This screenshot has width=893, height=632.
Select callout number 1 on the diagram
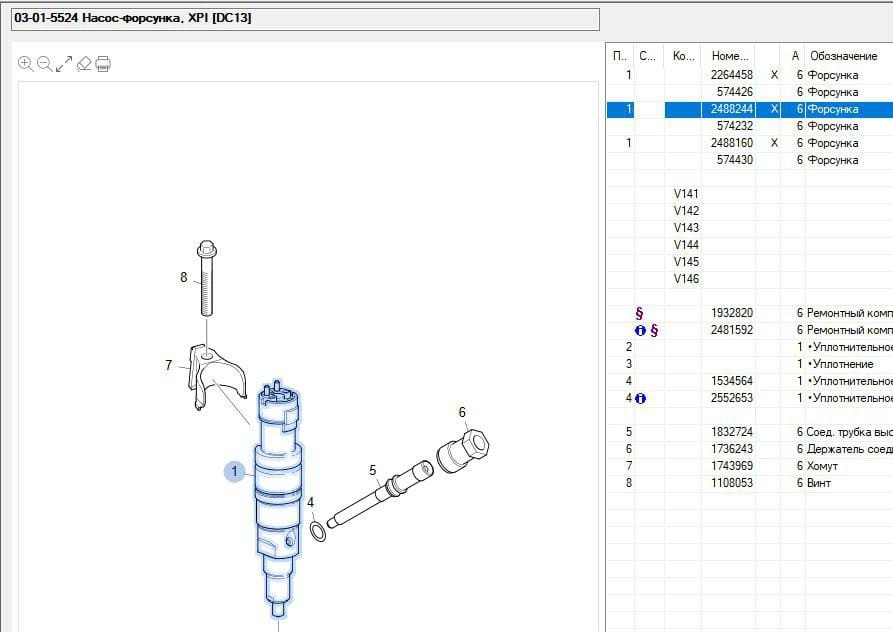coord(235,471)
